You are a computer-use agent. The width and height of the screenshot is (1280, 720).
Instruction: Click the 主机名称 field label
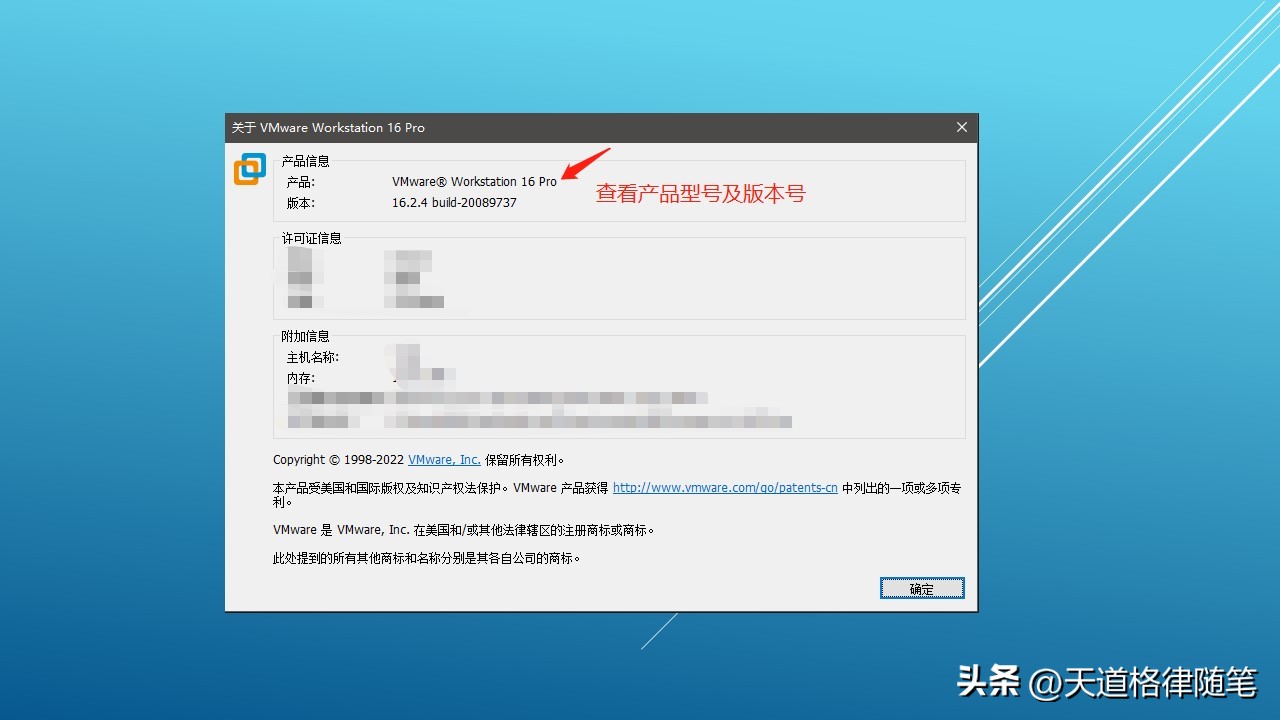pos(312,357)
